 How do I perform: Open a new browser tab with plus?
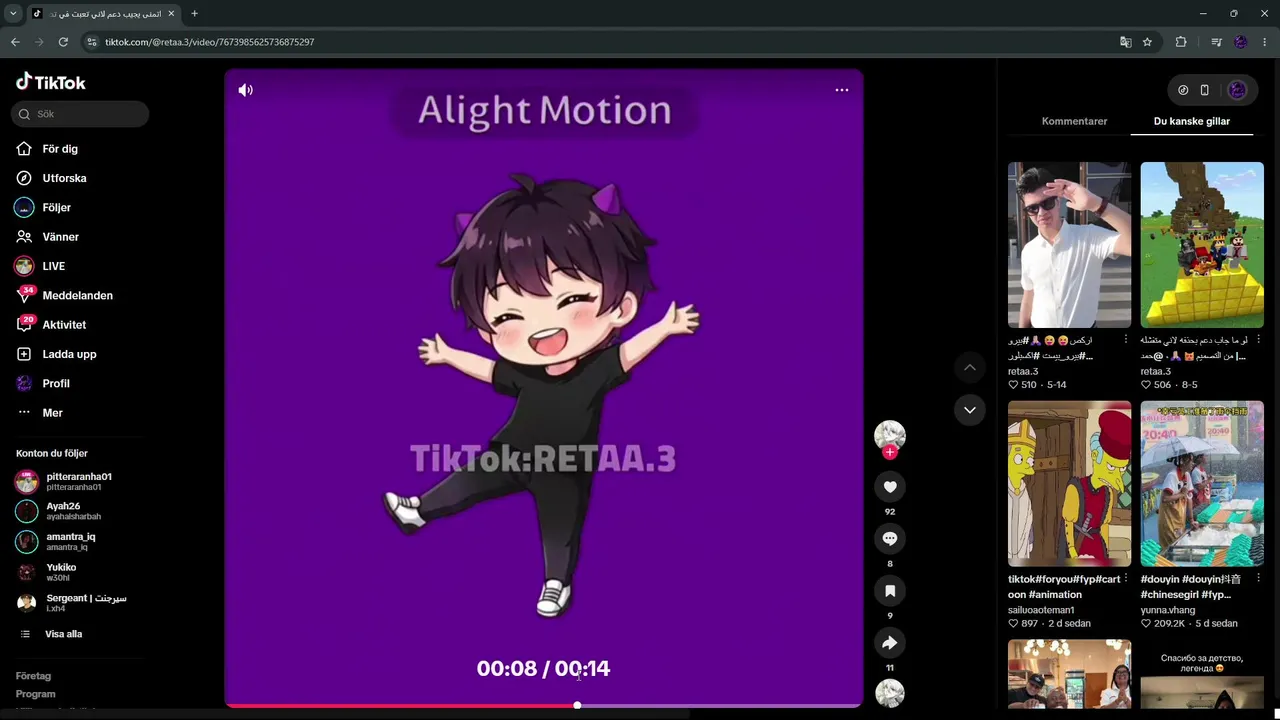pos(194,14)
